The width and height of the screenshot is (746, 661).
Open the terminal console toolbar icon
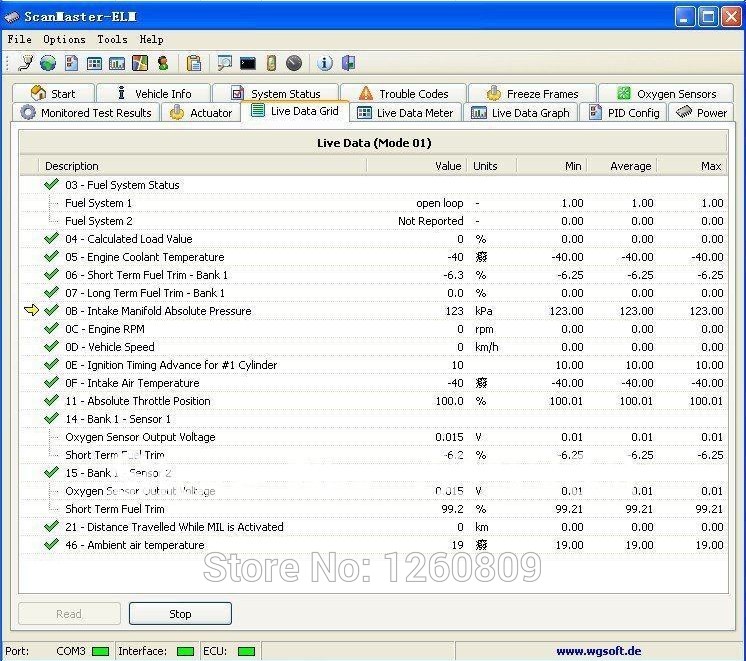tap(248, 64)
